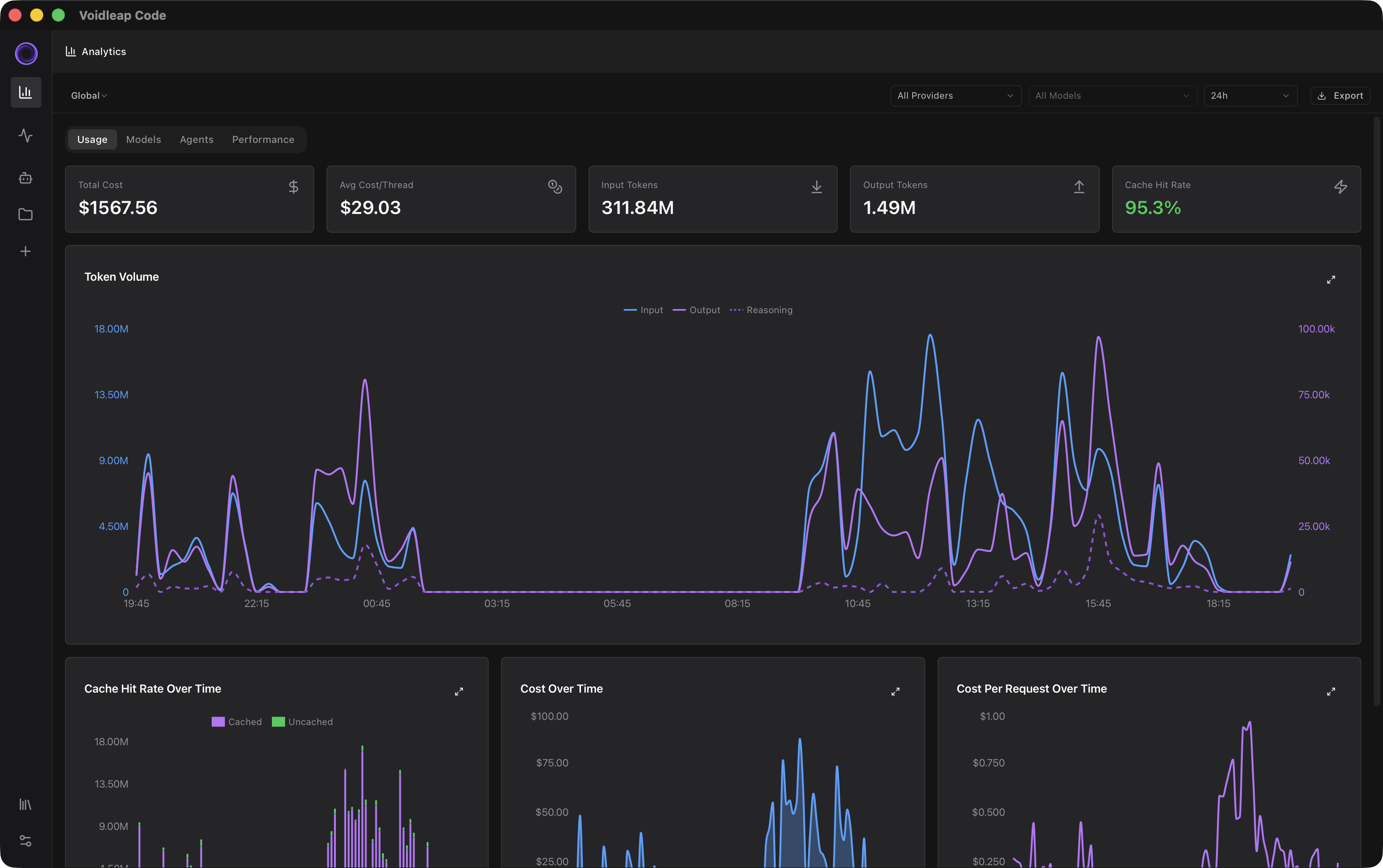Toggle the Reasoning series in legend

(x=762, y=310)
